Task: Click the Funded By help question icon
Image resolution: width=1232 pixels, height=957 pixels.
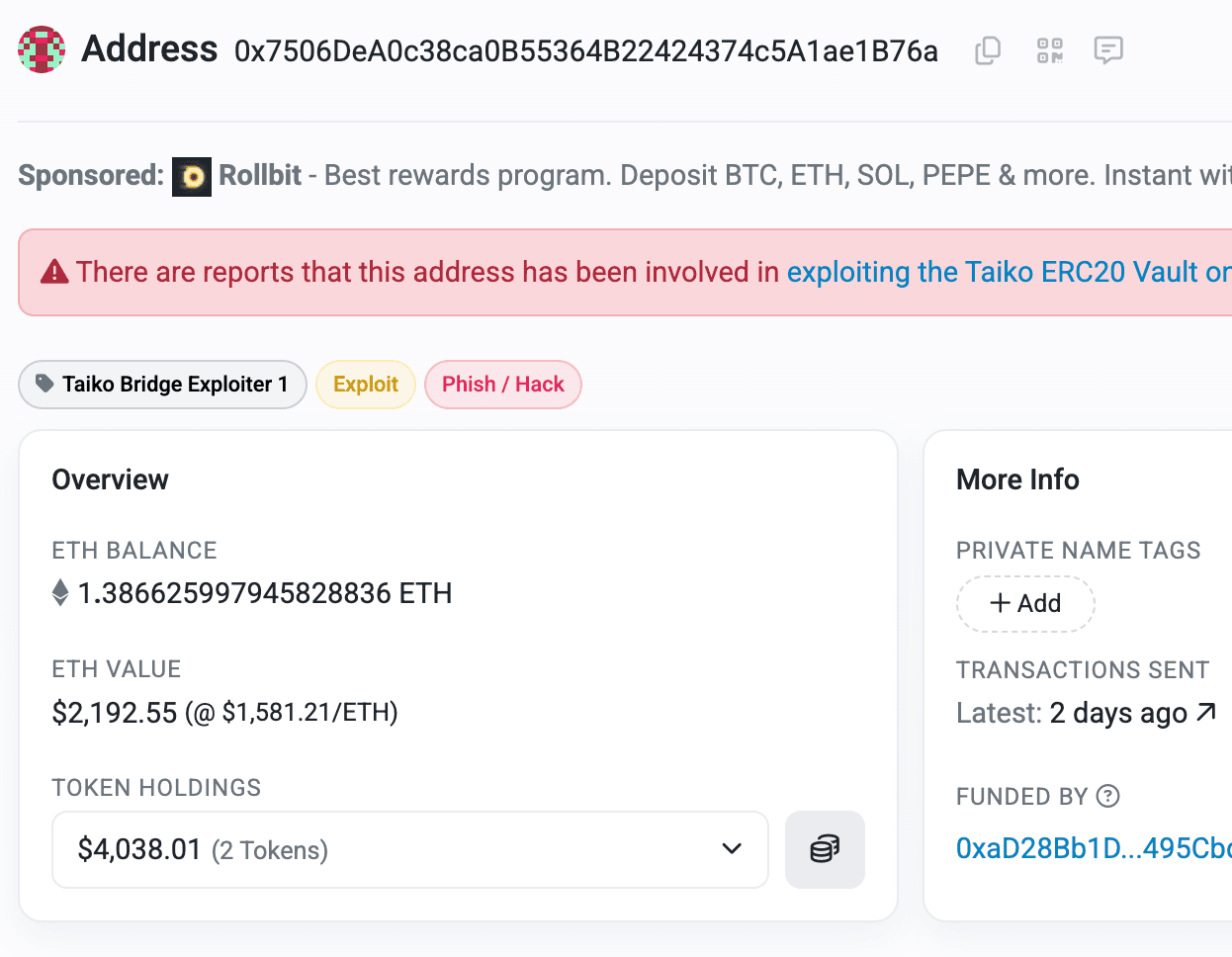Action: pyautogui.click(x=1108, y=796)
